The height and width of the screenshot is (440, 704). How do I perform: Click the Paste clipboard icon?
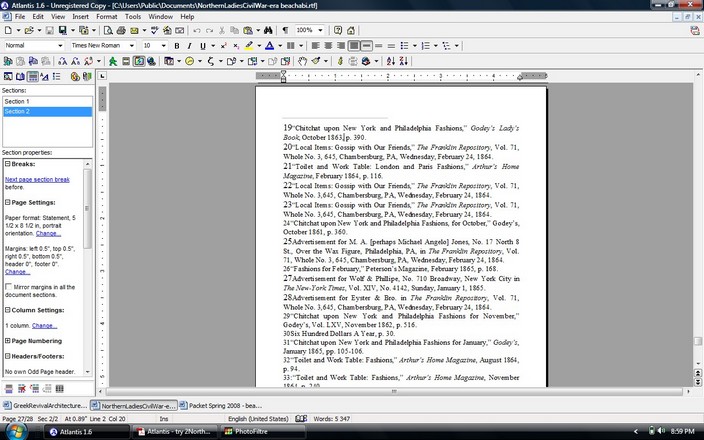point(248,31)
